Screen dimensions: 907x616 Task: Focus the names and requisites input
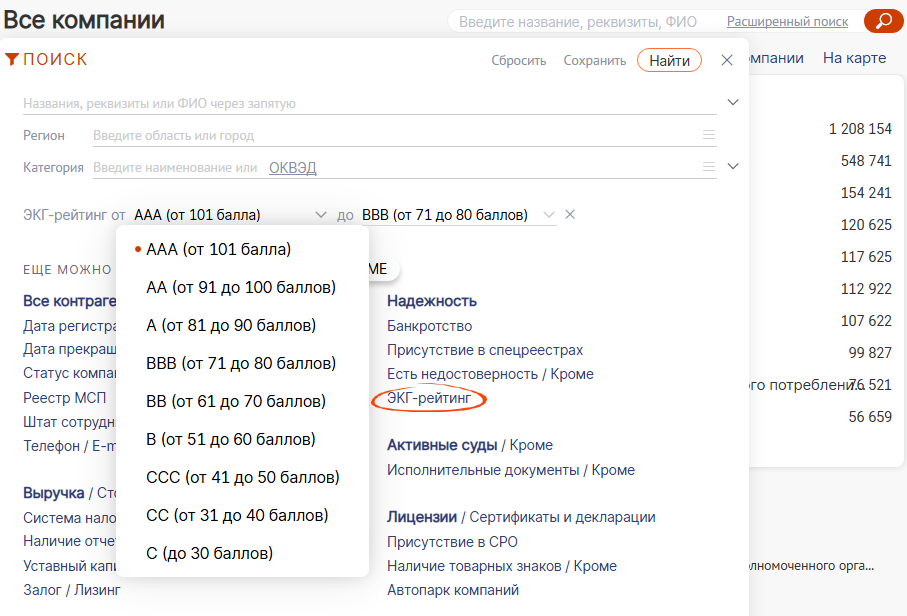pyautogui.click(x=370, y=104)
